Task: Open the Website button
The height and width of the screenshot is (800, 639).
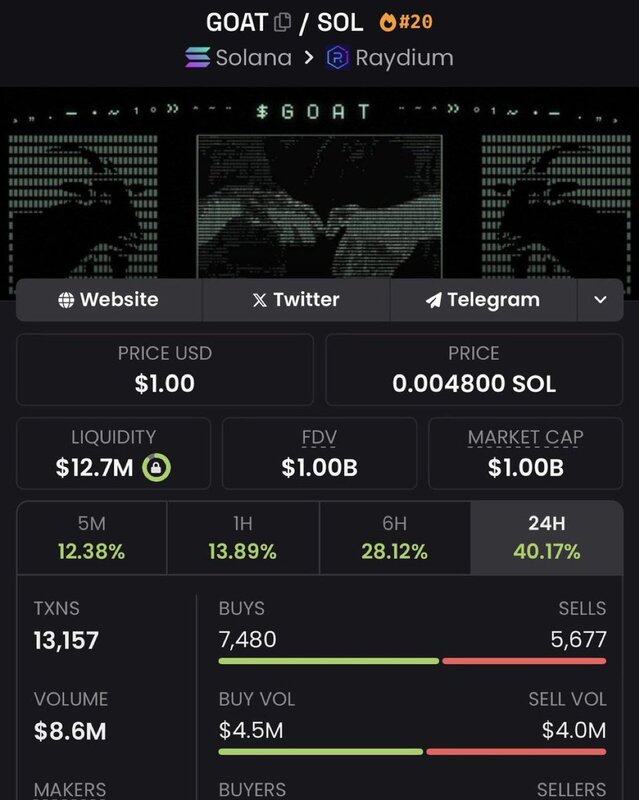Action: point(109,300)
